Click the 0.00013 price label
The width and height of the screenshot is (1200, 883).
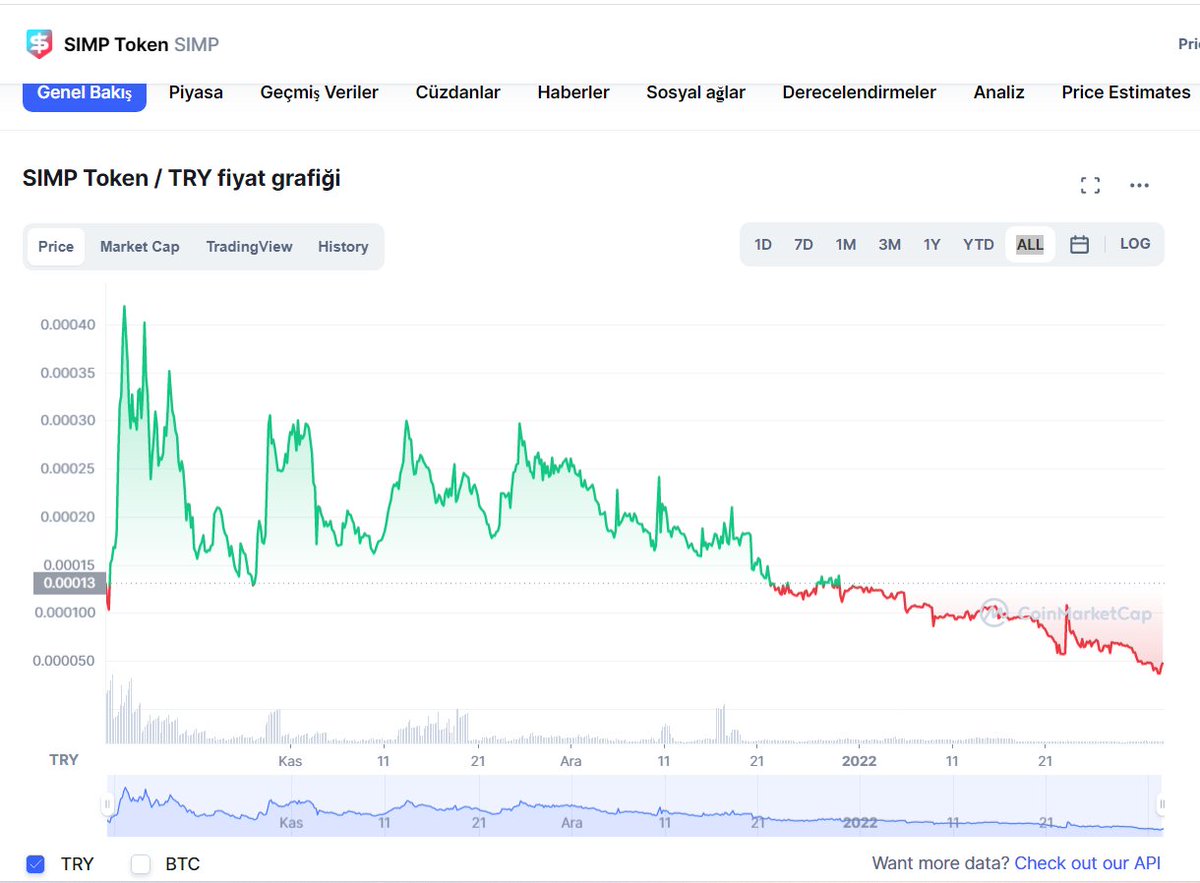coord(70,583)
